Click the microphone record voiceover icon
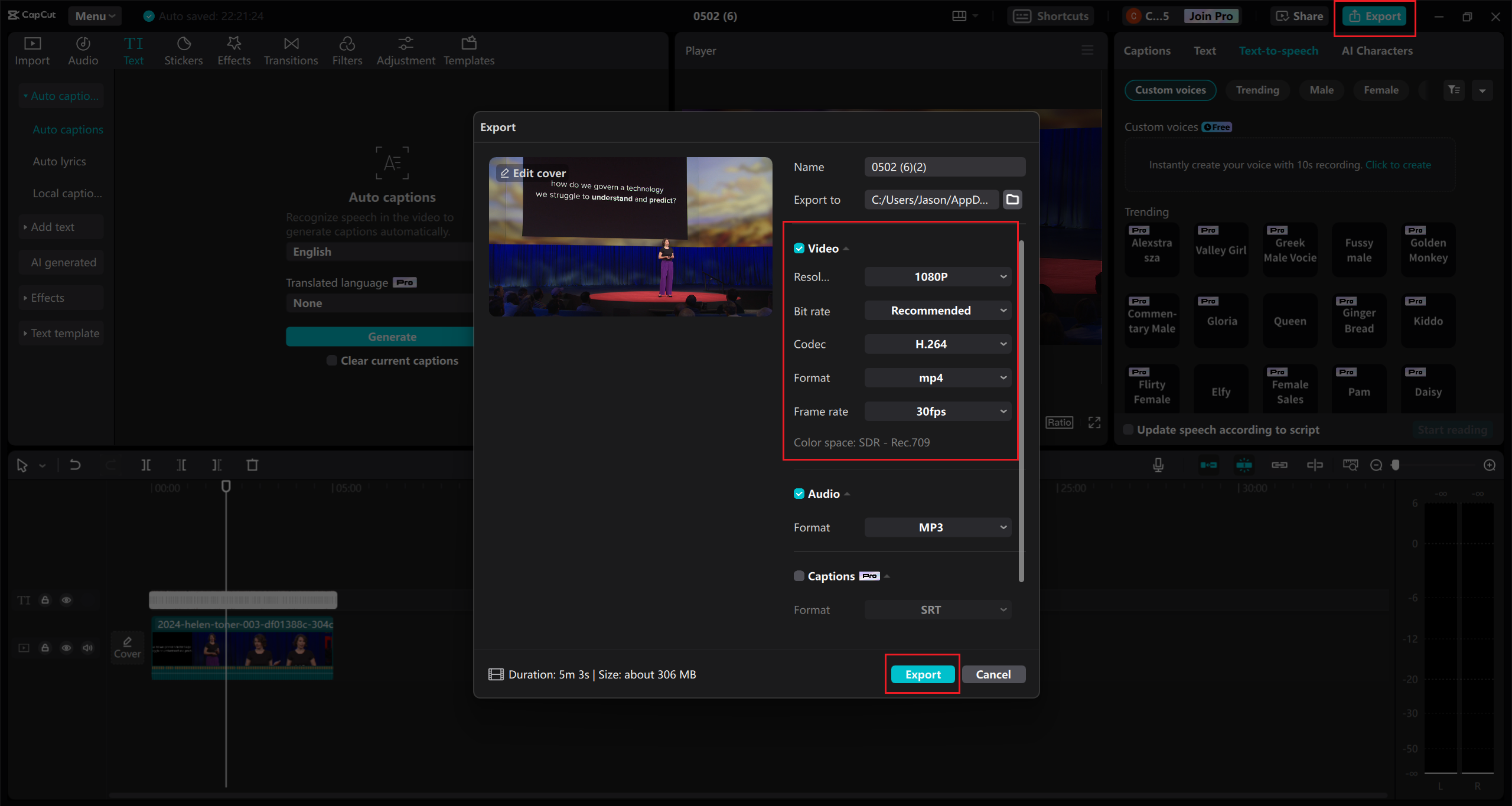The height and width of the screenshot is (806, 1512). point(1158,465)
